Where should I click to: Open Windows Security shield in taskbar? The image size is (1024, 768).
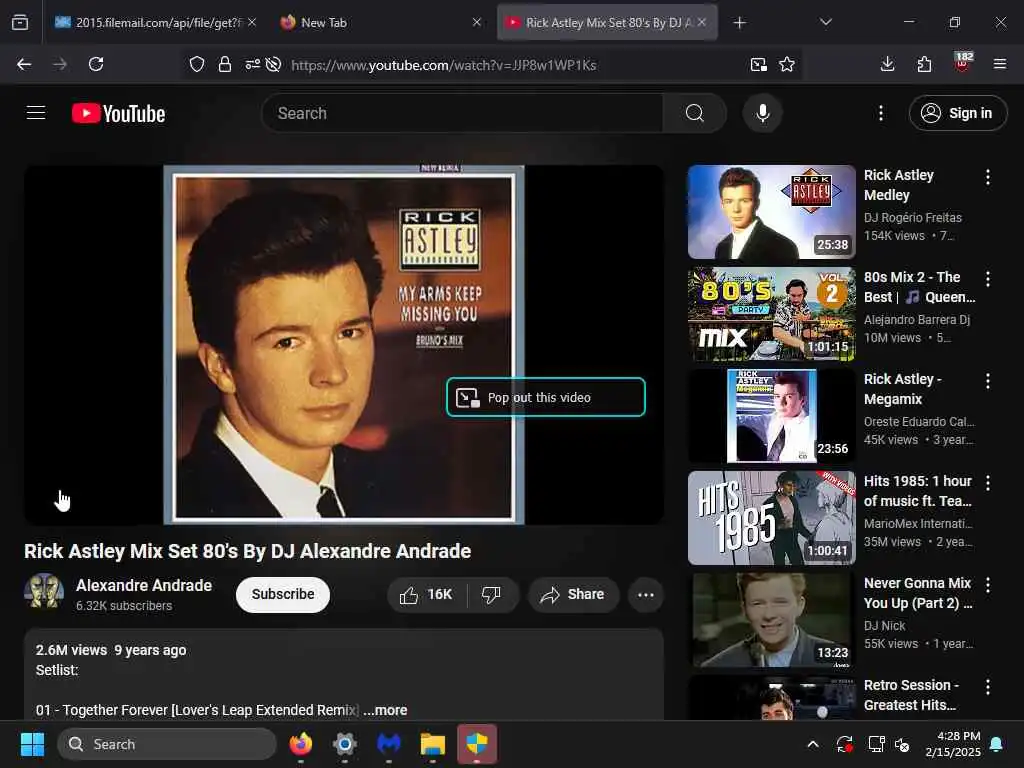click(477, 744)
